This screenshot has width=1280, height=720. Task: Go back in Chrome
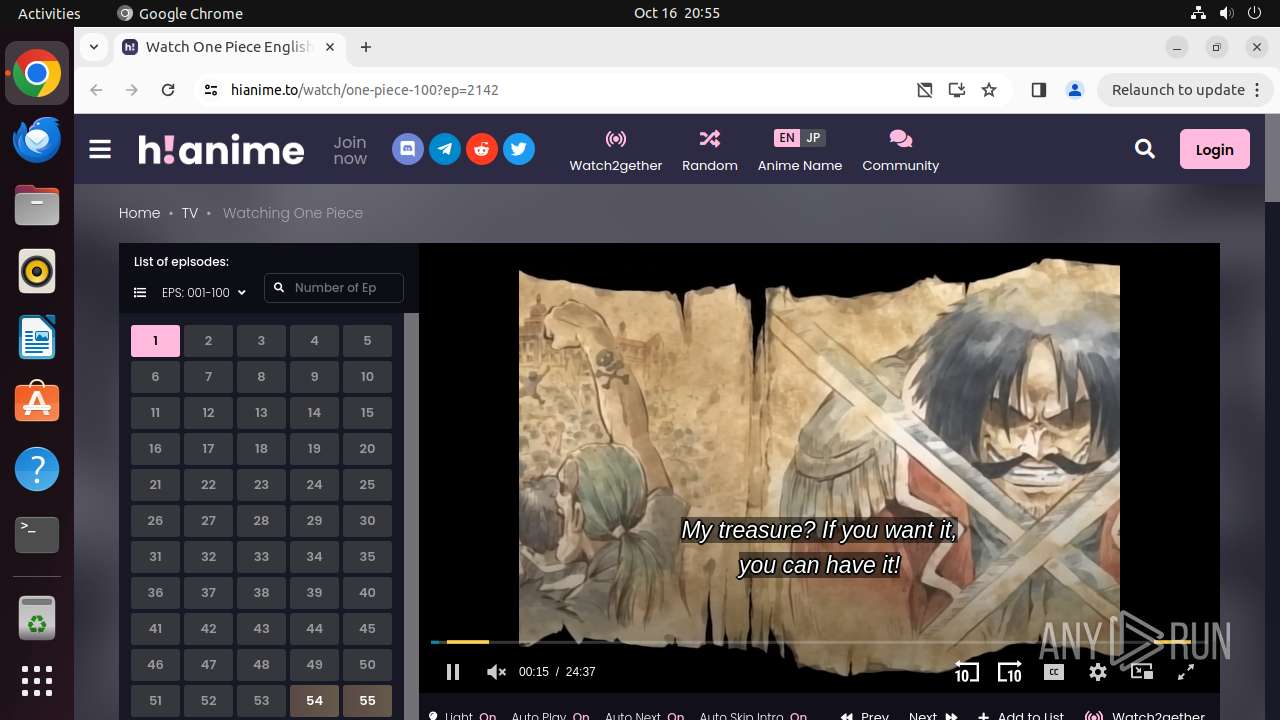pos(96,90)
